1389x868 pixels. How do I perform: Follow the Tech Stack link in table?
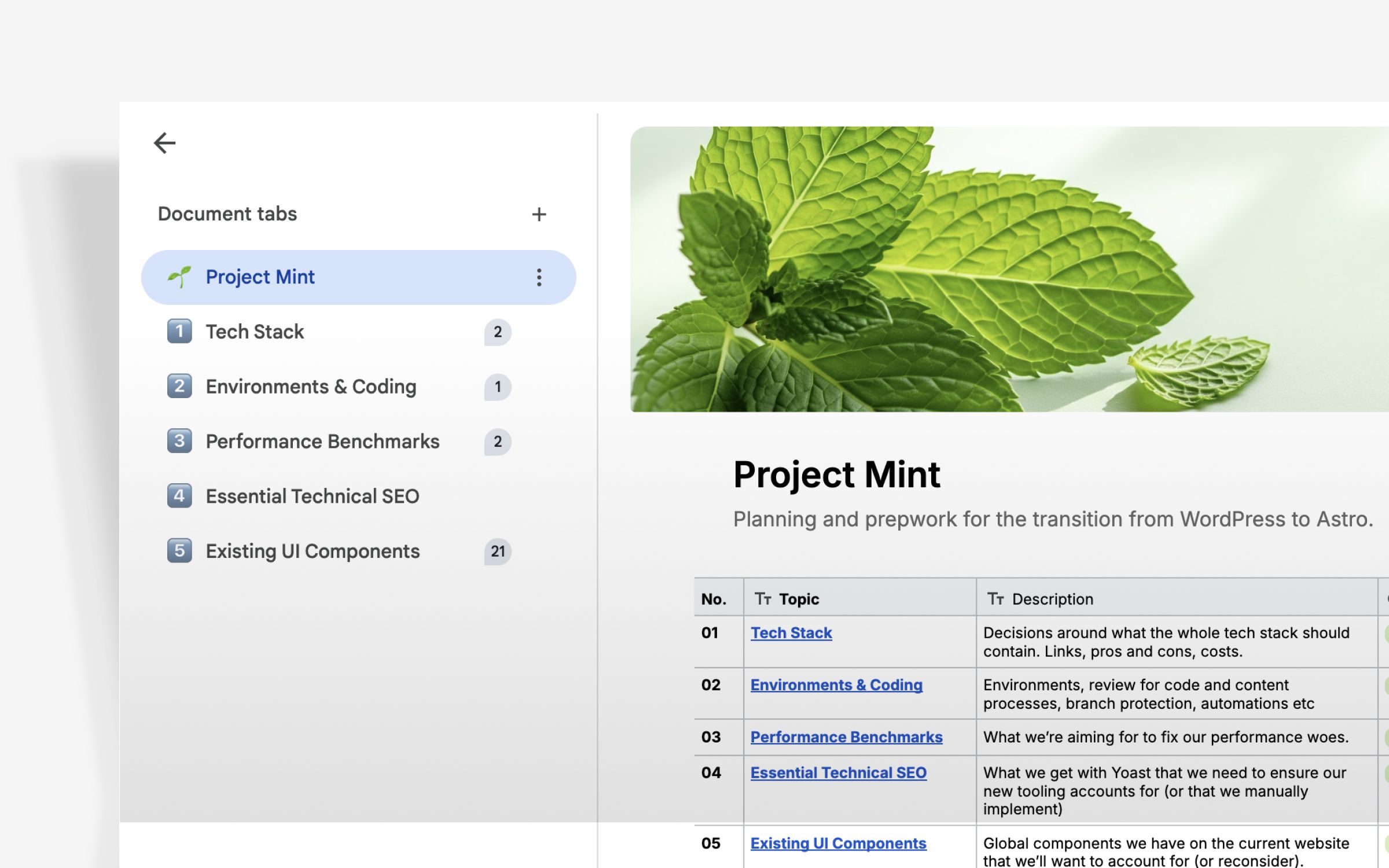[791, 633]
